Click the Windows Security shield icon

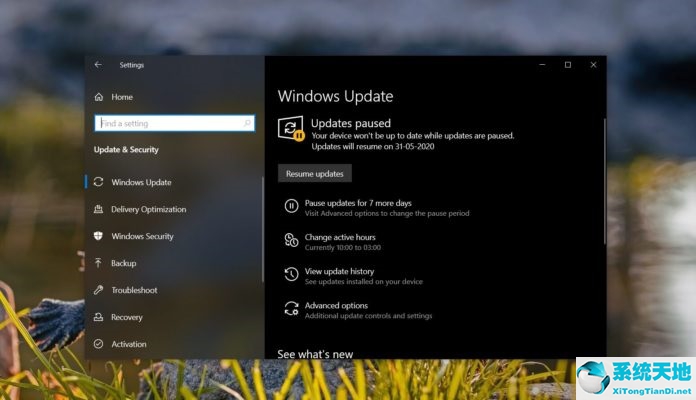[x=99, y=236]
